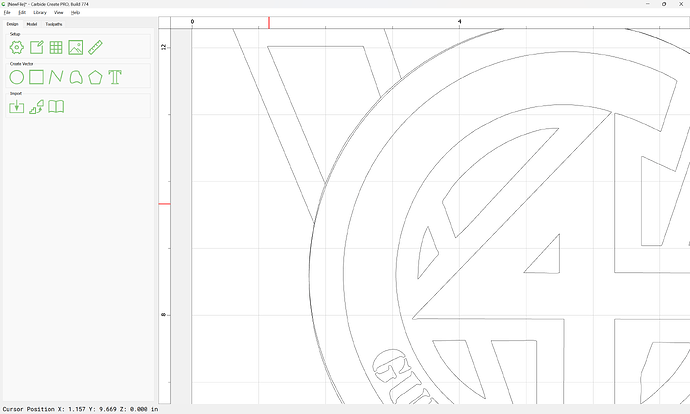Image resolution: width=690 pixels, height=414 pixels.
Task: Click the Import file icon
Action: click(17, 107)
